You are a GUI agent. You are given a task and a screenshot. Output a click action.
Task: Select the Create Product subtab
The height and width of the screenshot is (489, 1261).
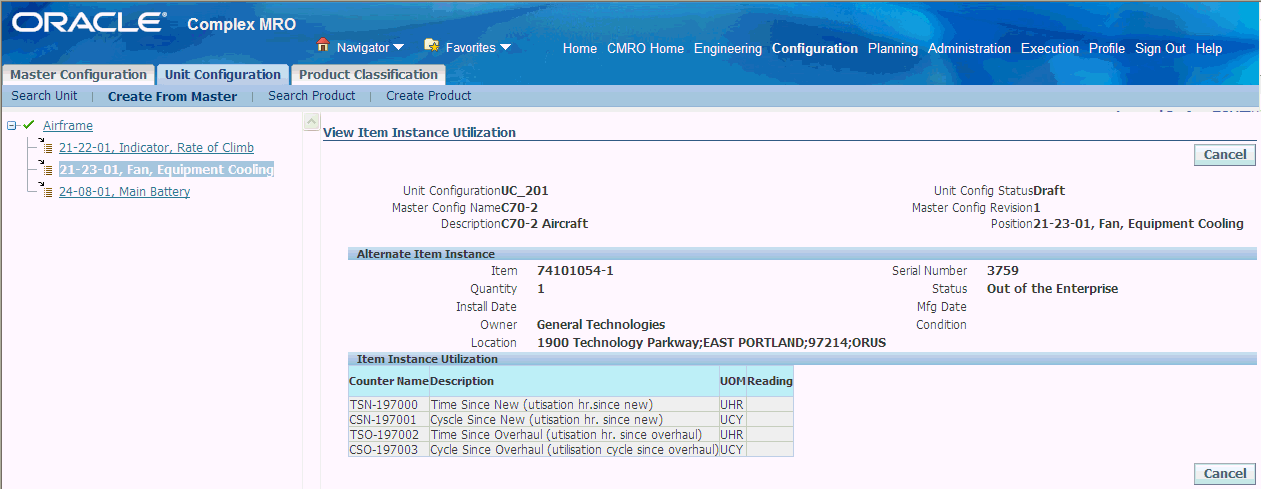[429, 96]
